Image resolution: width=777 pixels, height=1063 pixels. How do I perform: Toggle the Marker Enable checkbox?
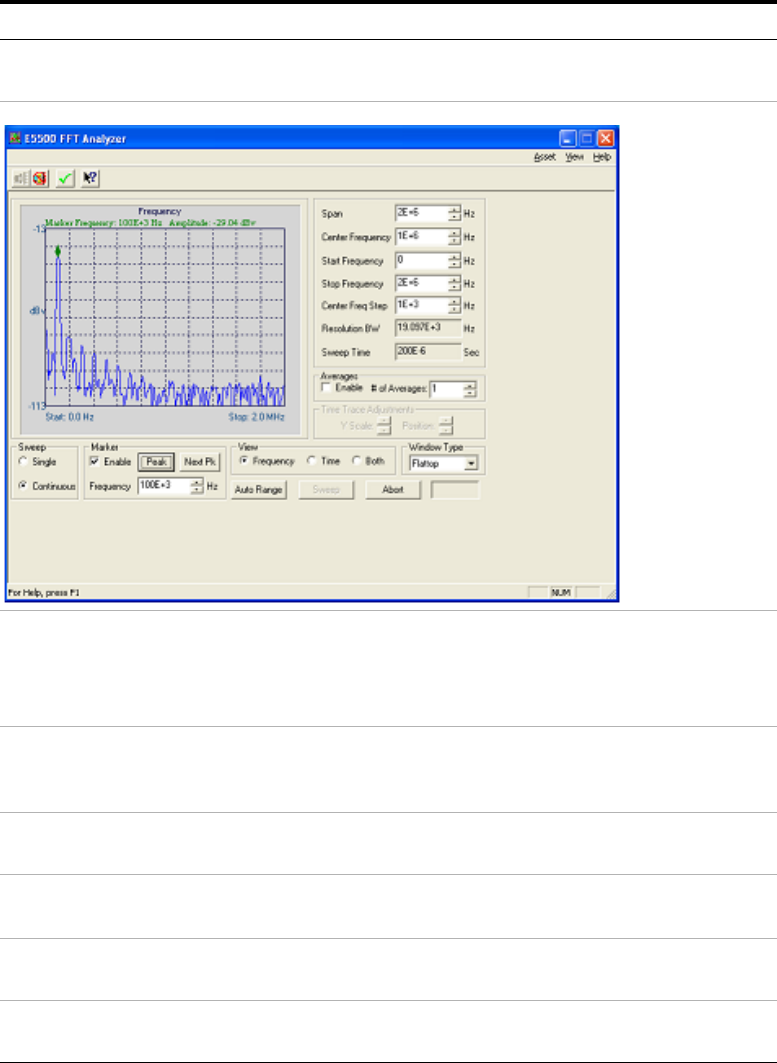(x=95, y=461)
